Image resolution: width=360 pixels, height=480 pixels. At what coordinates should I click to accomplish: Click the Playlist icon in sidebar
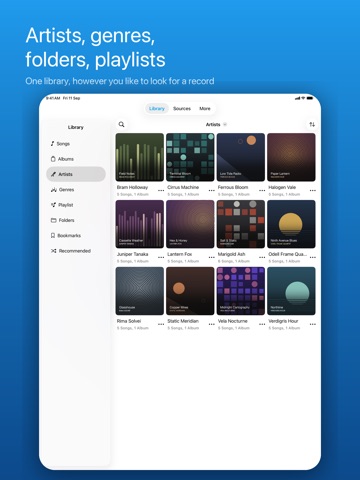53,205
